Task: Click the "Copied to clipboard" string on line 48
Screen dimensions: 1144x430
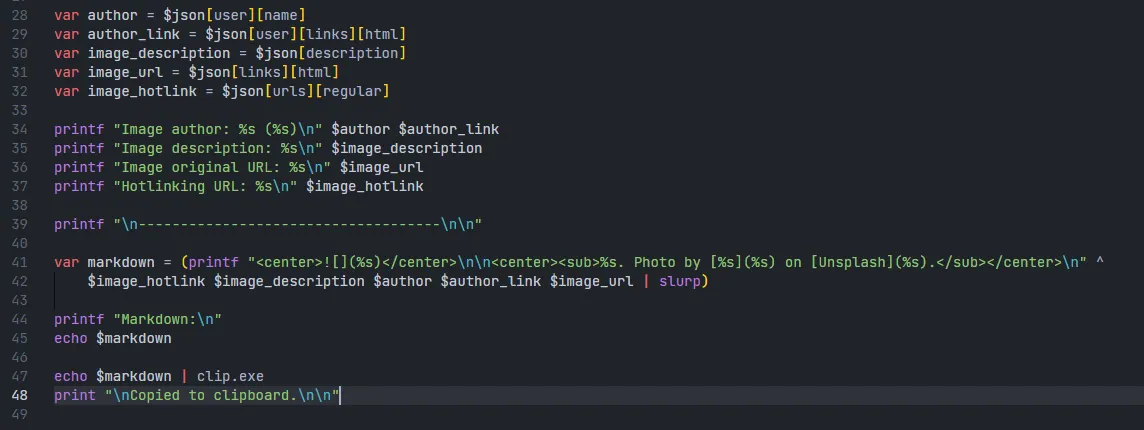Action: 223,396
